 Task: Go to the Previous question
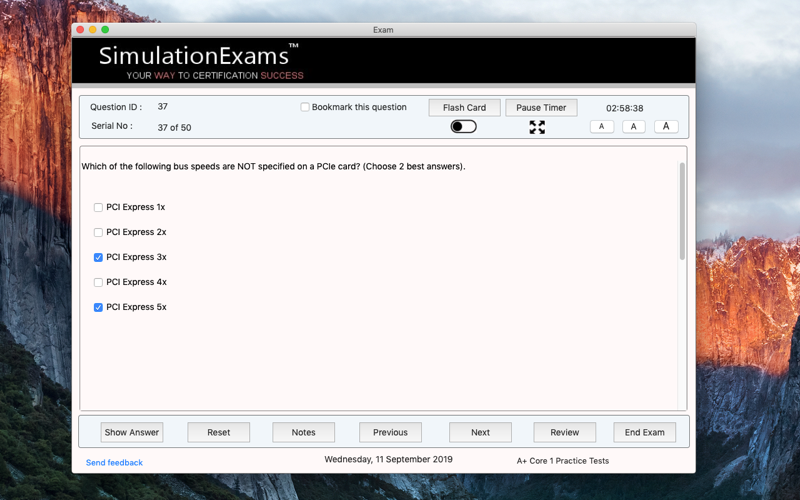[x=390, y=432]
